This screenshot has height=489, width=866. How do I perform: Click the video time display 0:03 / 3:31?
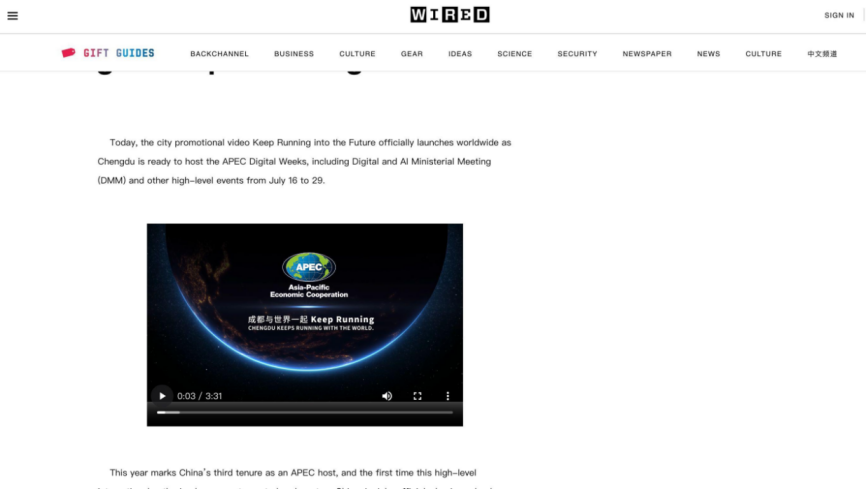(199, 396)
